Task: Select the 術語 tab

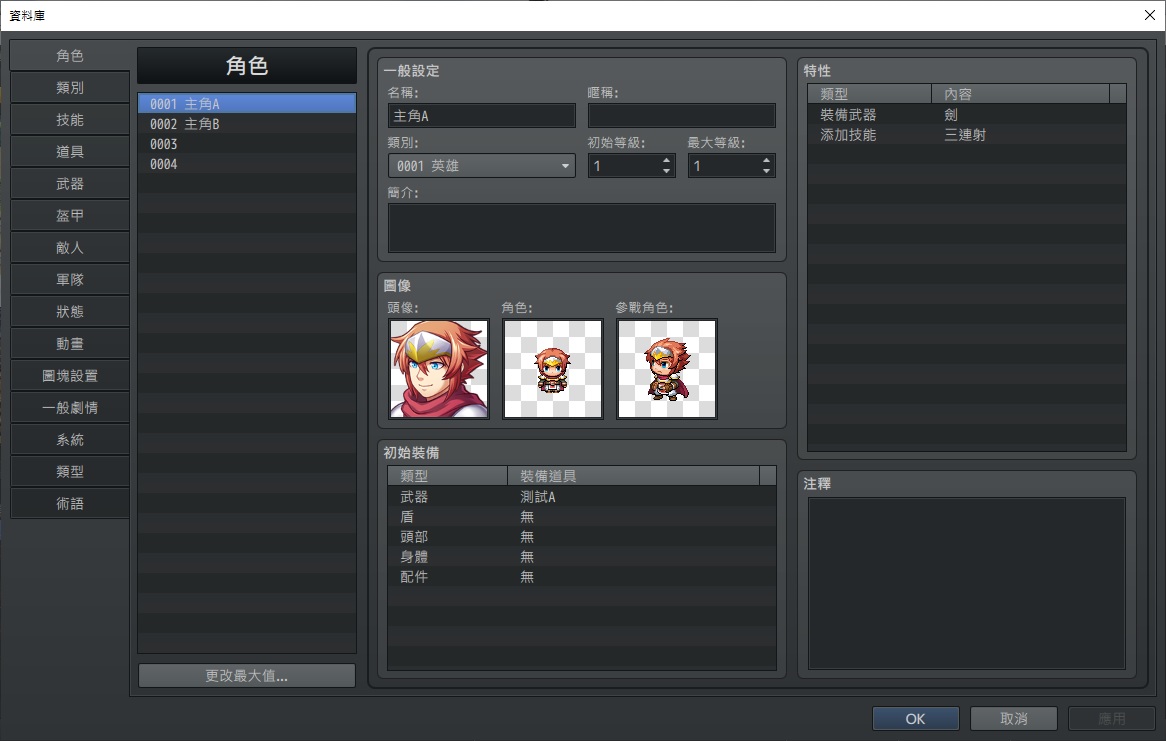Action: click(70, 504)
